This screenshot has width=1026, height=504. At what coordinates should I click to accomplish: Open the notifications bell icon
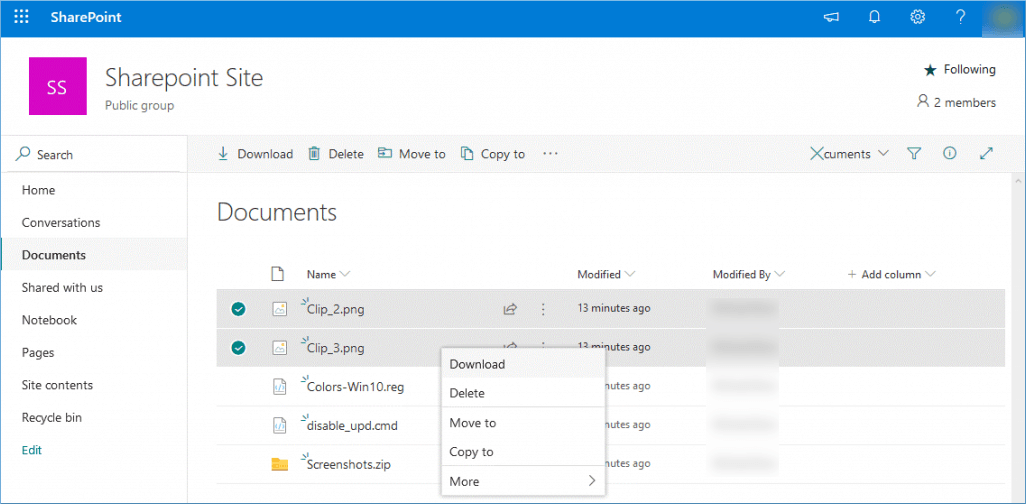(x=874, y=18)
